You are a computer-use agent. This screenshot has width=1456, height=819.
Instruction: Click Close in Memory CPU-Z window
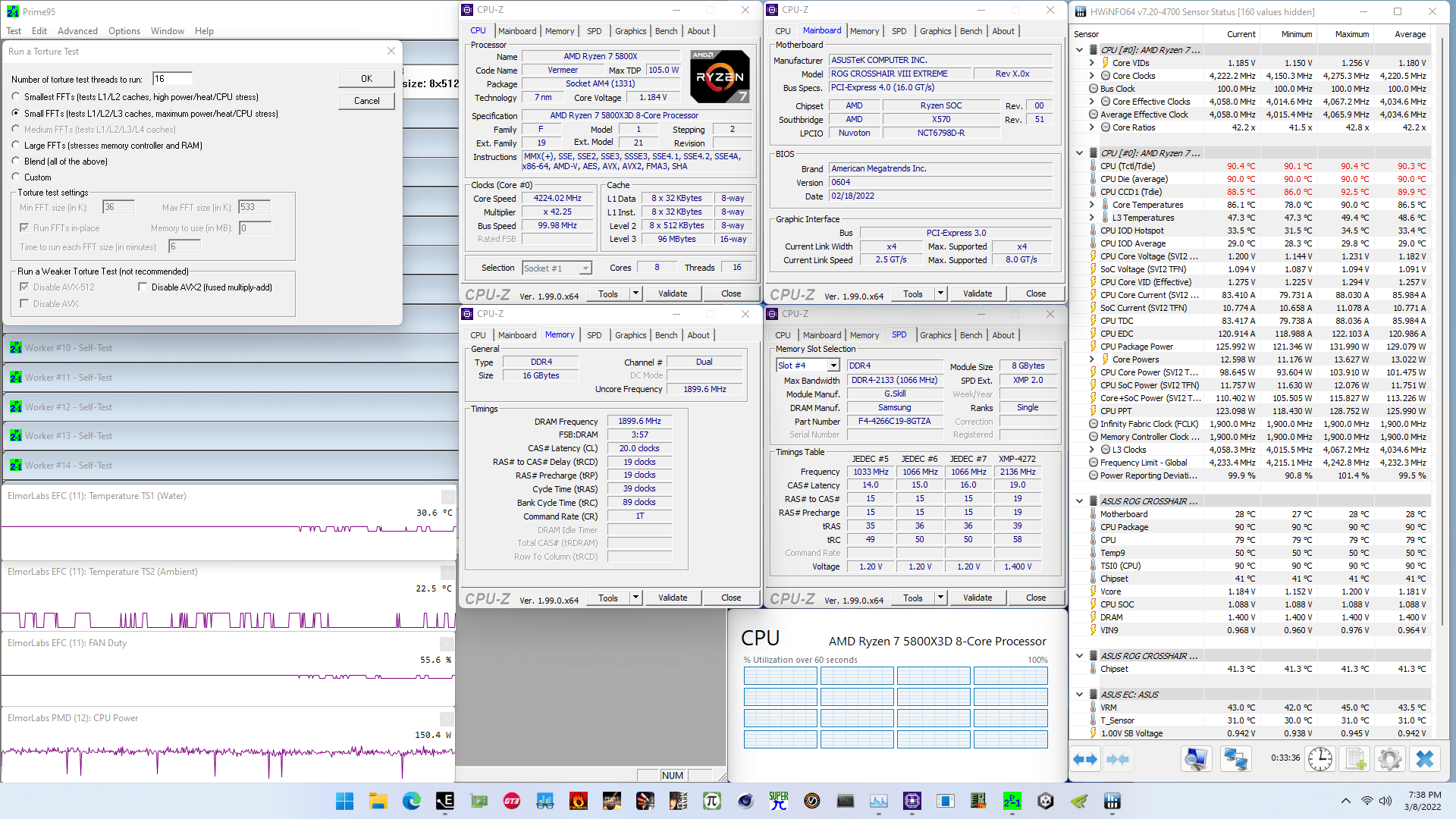(x=731, y=598)
